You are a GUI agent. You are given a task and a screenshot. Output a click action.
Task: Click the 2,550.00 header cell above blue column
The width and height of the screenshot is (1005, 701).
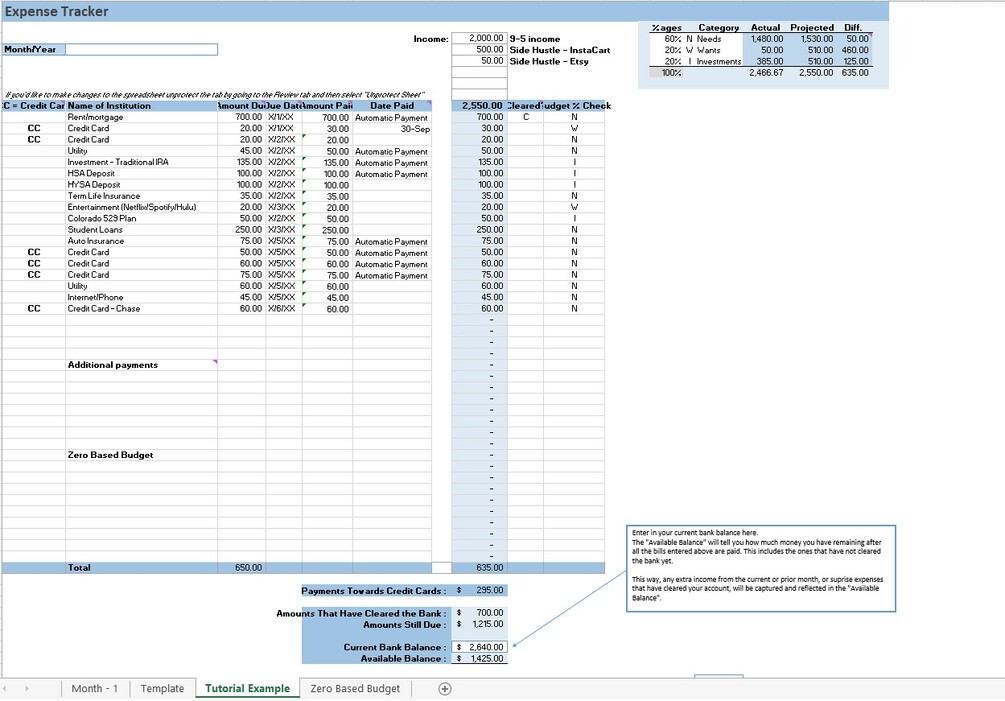point(479,106)
